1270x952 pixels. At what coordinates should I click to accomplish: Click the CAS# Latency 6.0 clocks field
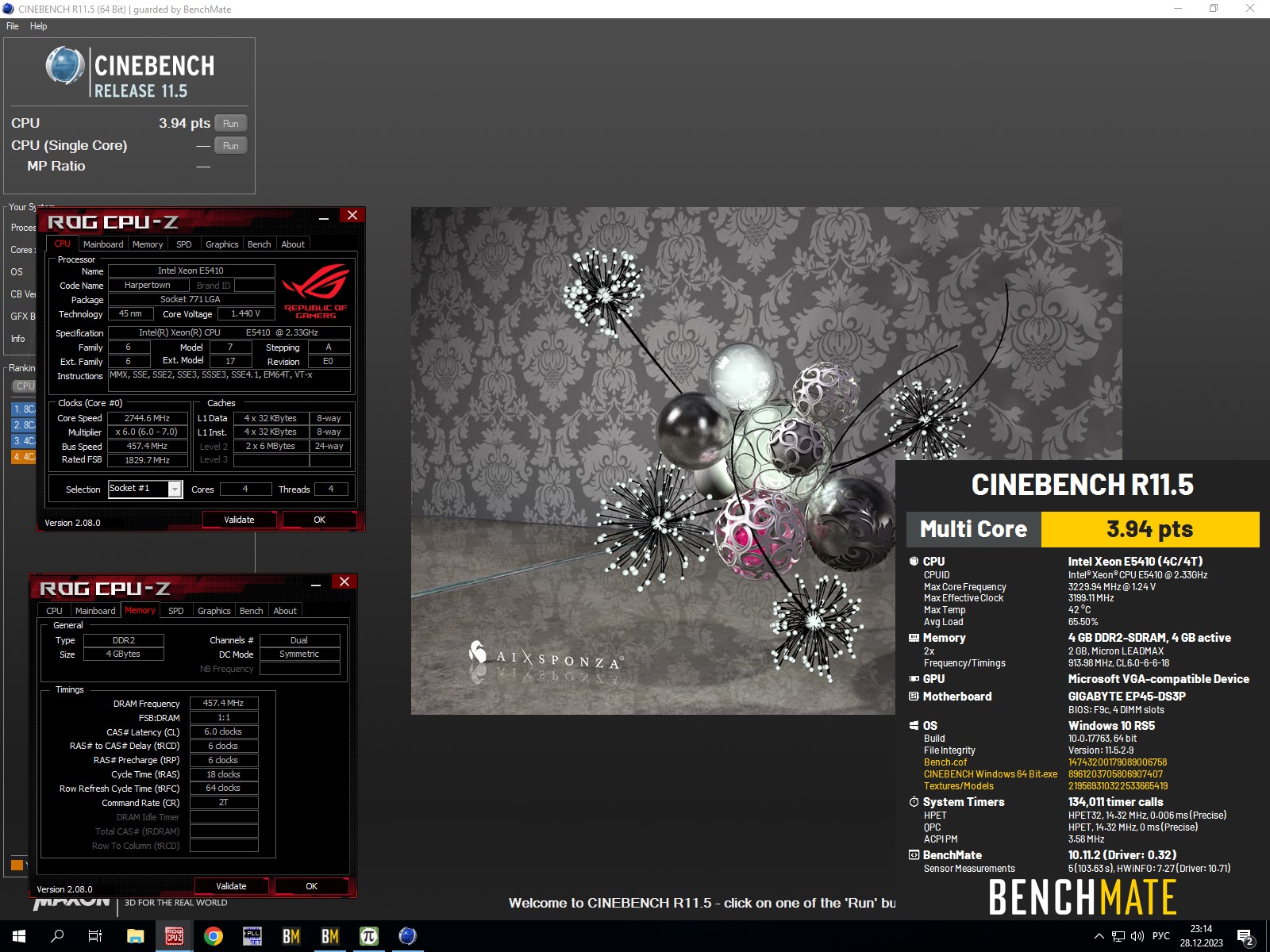pyautogui.click(x=224, y=731)
